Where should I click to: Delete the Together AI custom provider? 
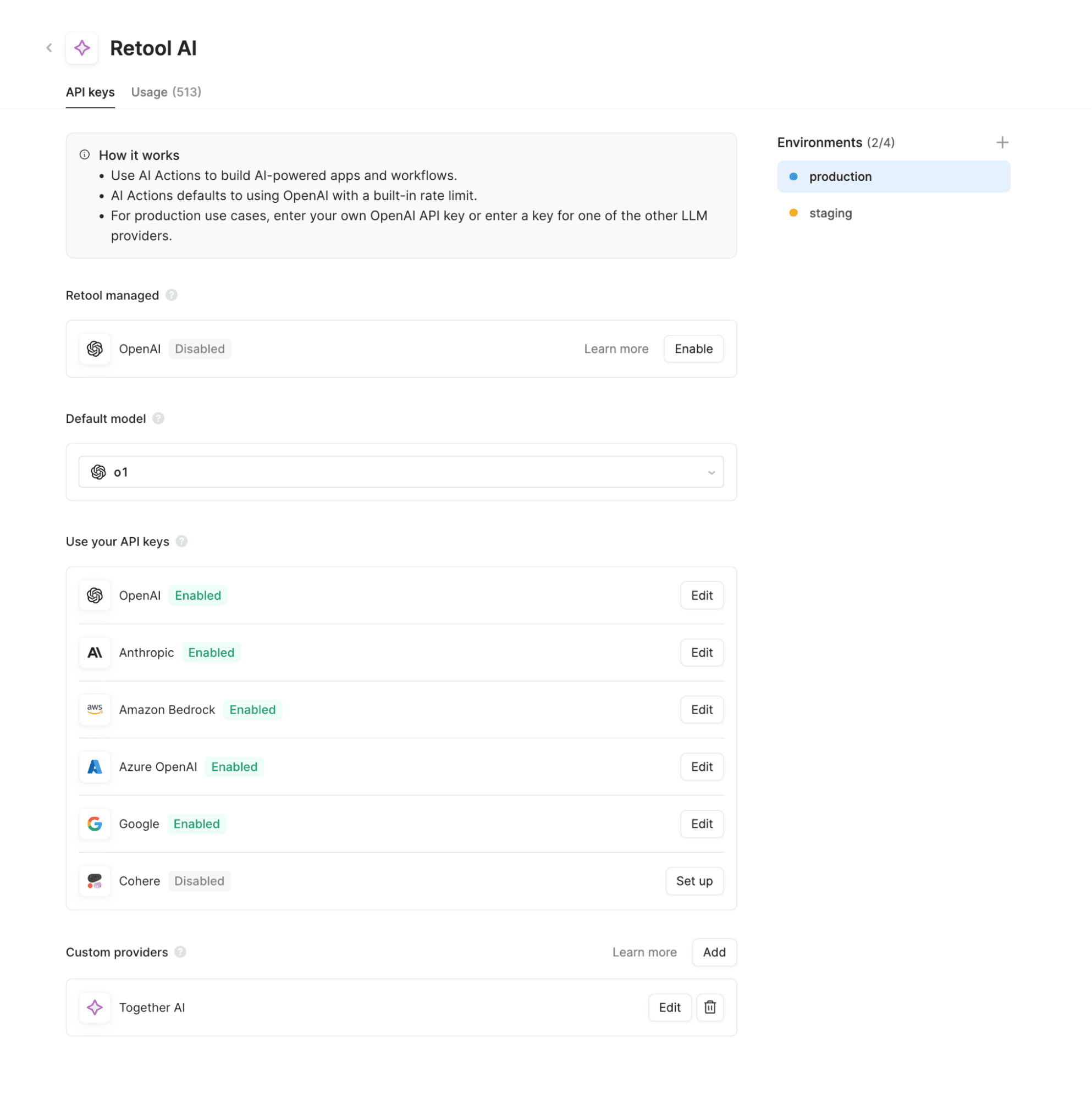(x=710, y=1007)
